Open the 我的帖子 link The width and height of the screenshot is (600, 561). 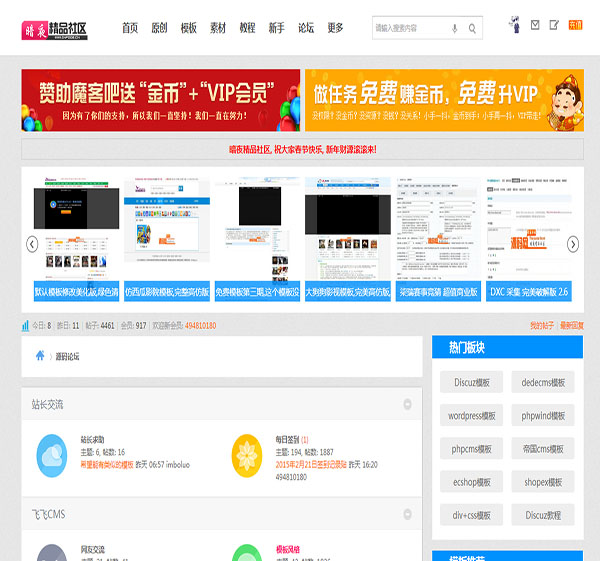click(x=542, y=326)
